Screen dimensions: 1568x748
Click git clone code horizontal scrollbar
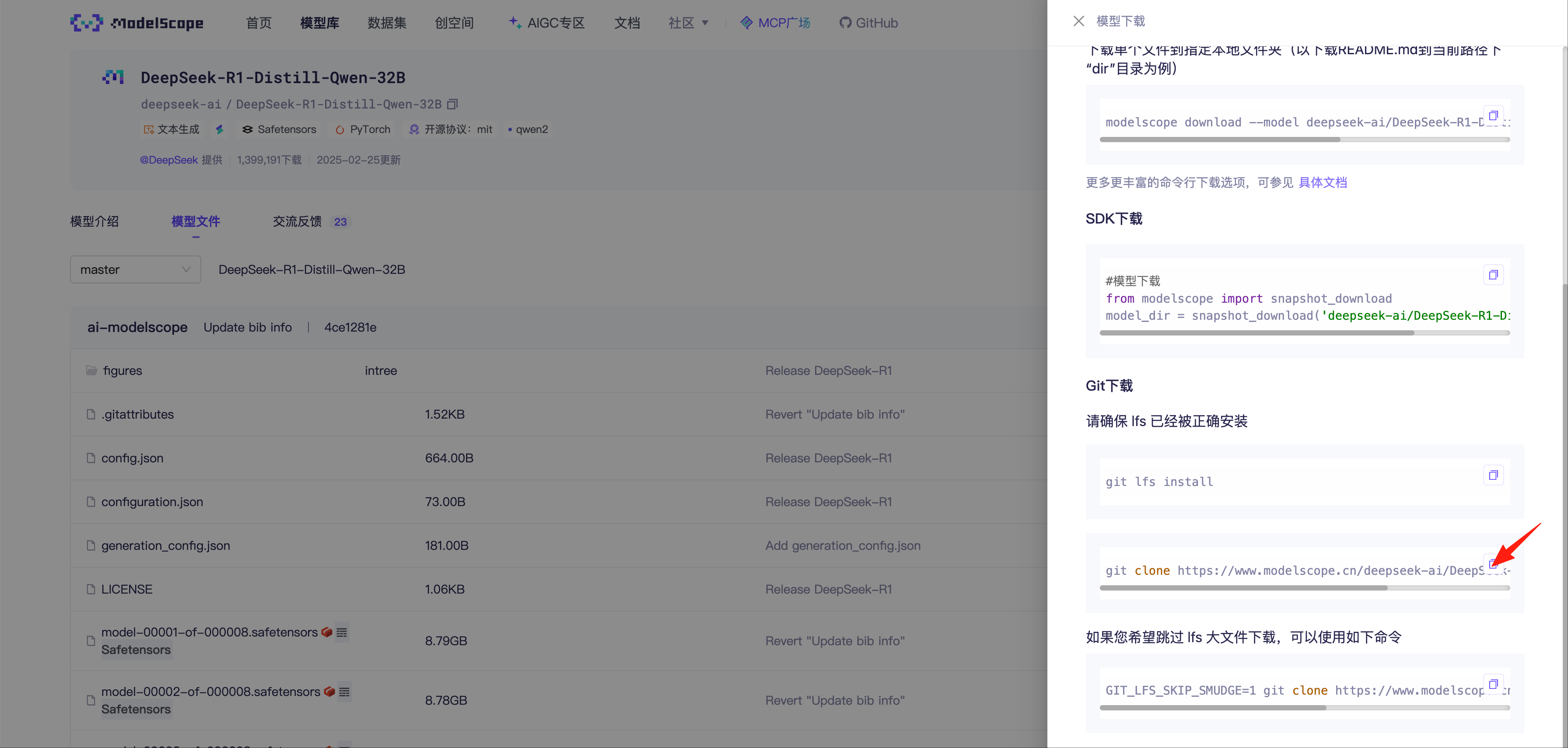click(1243, 588)
